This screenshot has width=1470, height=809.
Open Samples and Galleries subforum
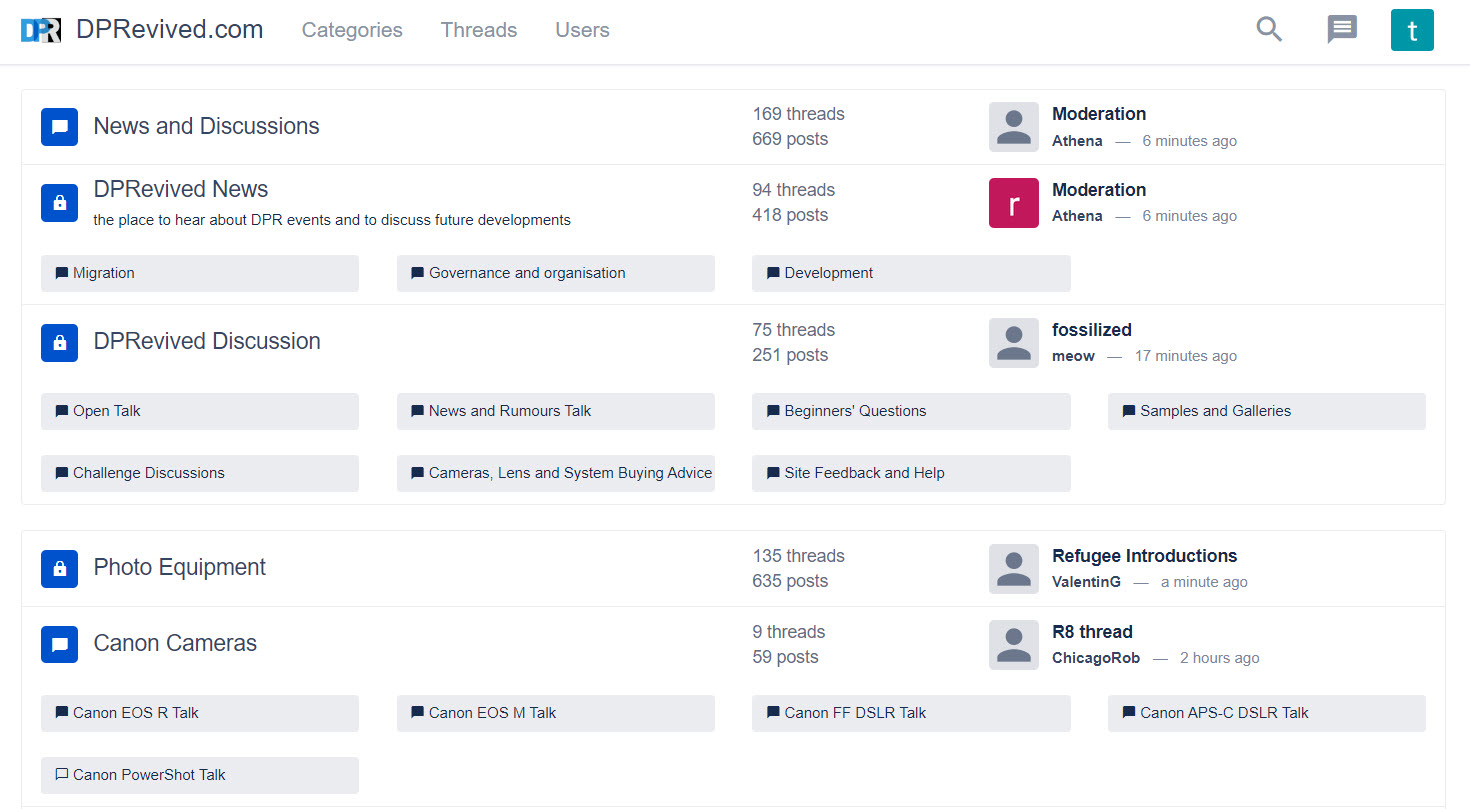[x=1267, y=411]
